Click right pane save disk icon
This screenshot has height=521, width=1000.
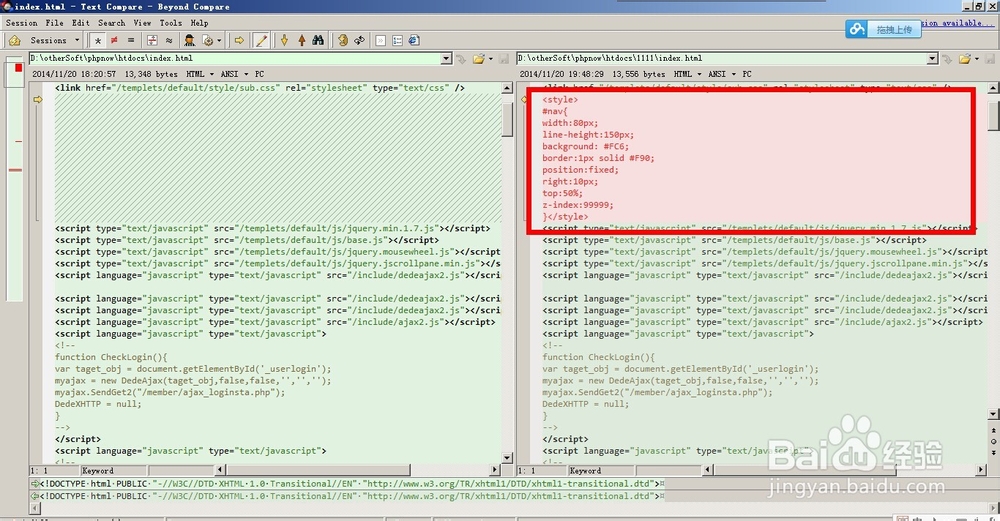click(990, 59)
